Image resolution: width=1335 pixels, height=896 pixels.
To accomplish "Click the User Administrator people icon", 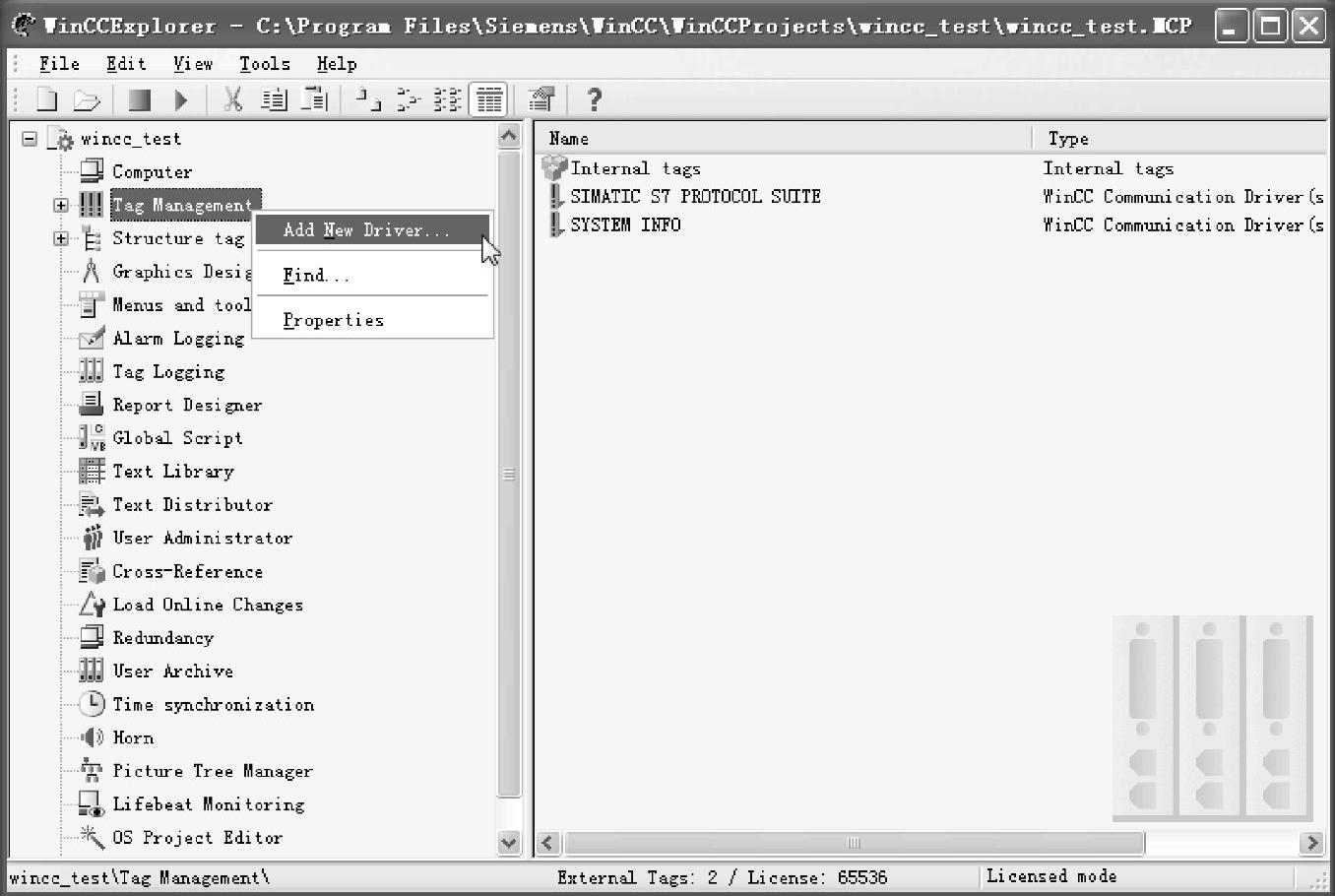I will point(92,538).
